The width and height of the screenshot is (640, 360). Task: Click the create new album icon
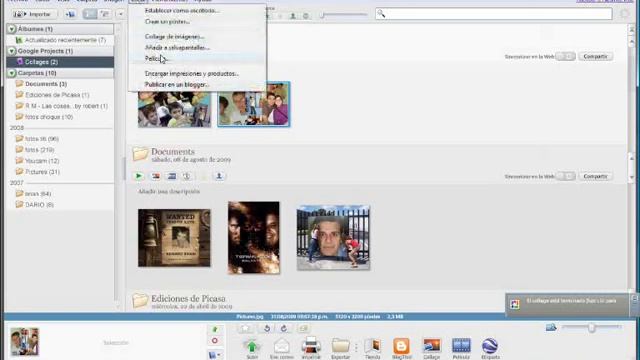pos(70,14)
